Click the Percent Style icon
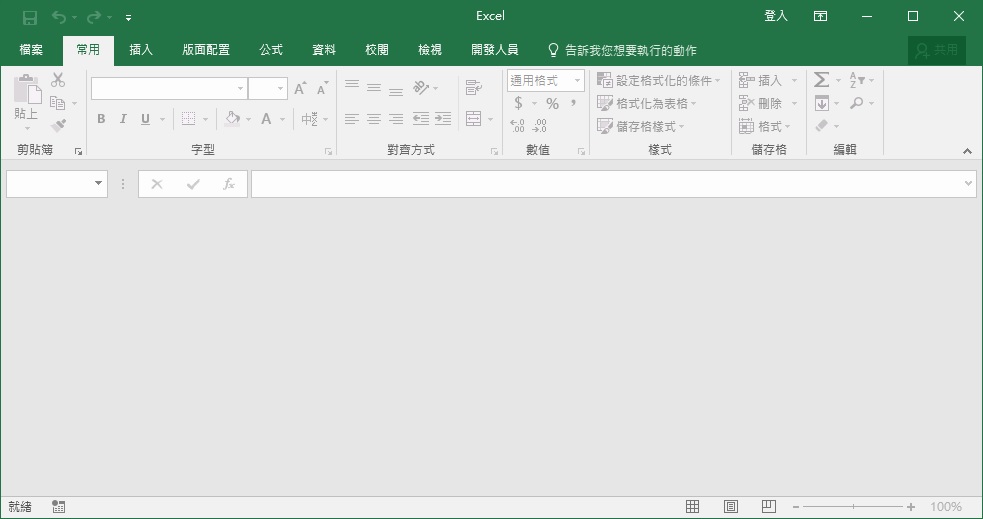This screenshot has height=519, width=983. click(552, 103)
